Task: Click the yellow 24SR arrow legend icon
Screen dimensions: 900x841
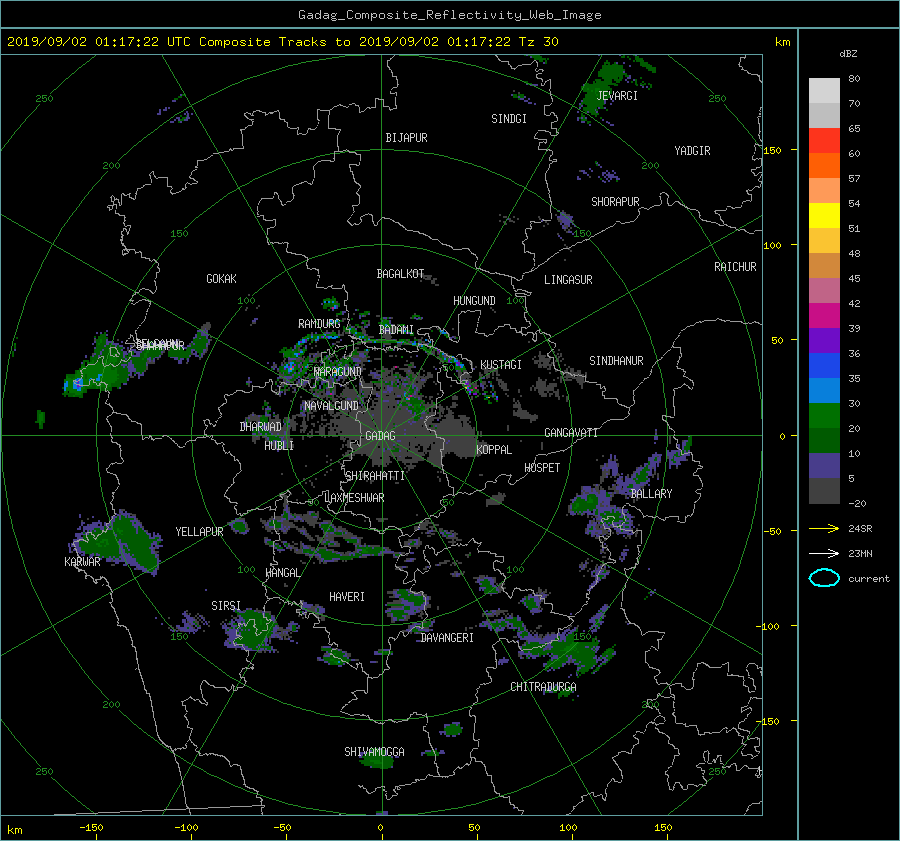Action: point(824,528)
